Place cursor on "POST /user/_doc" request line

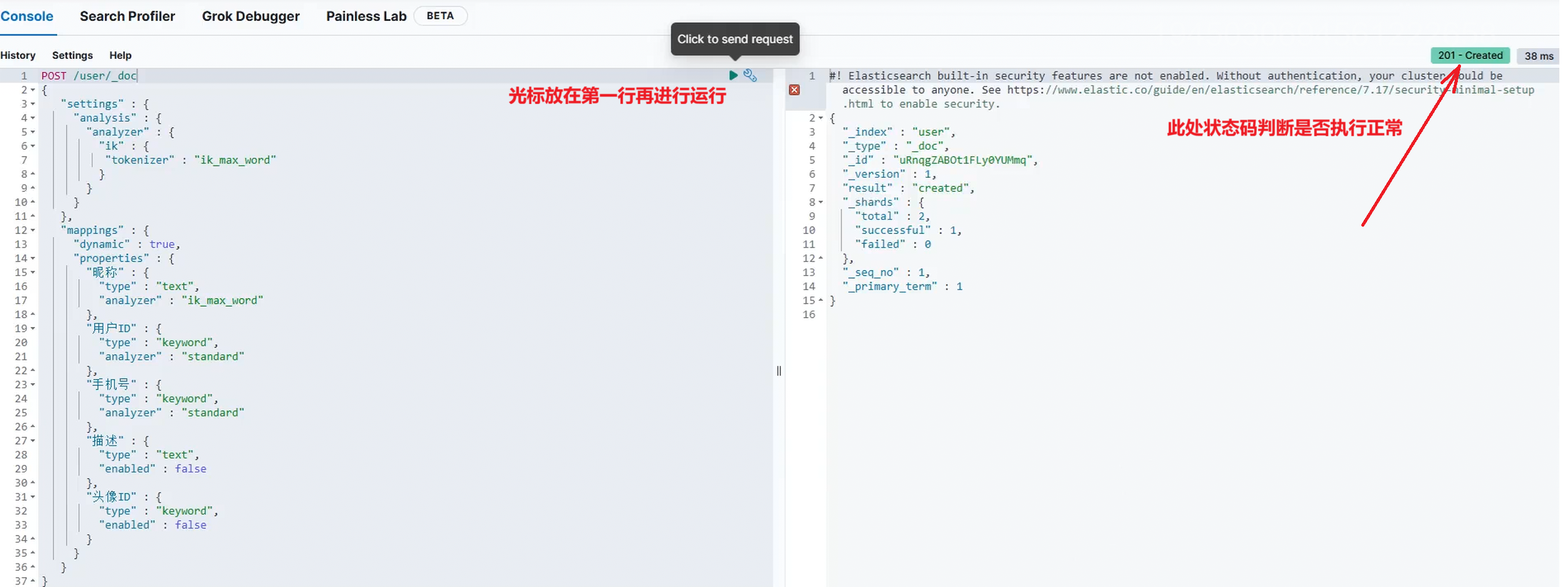[89, 76]
